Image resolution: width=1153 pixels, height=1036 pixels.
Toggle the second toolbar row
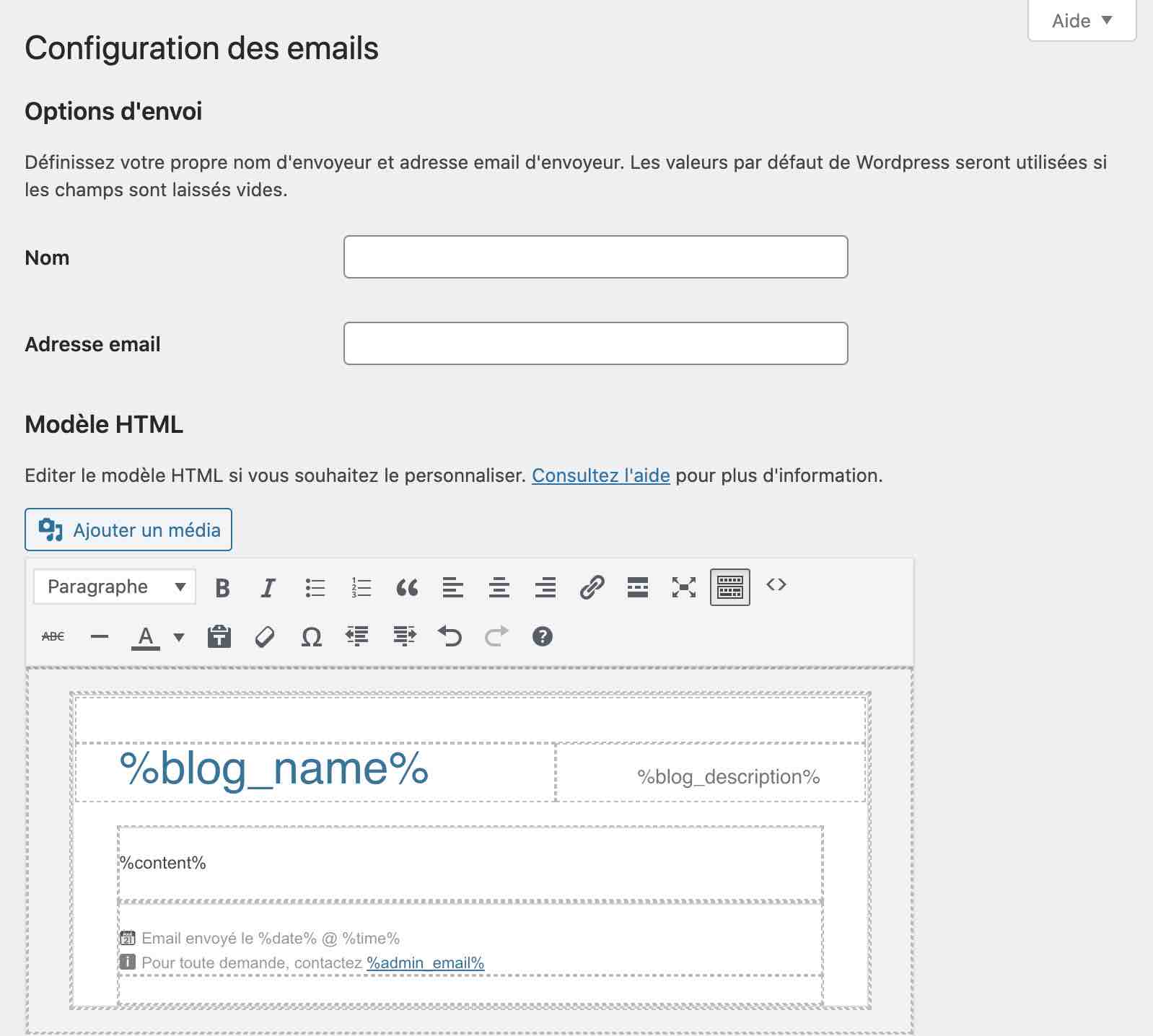coord(730,588)
